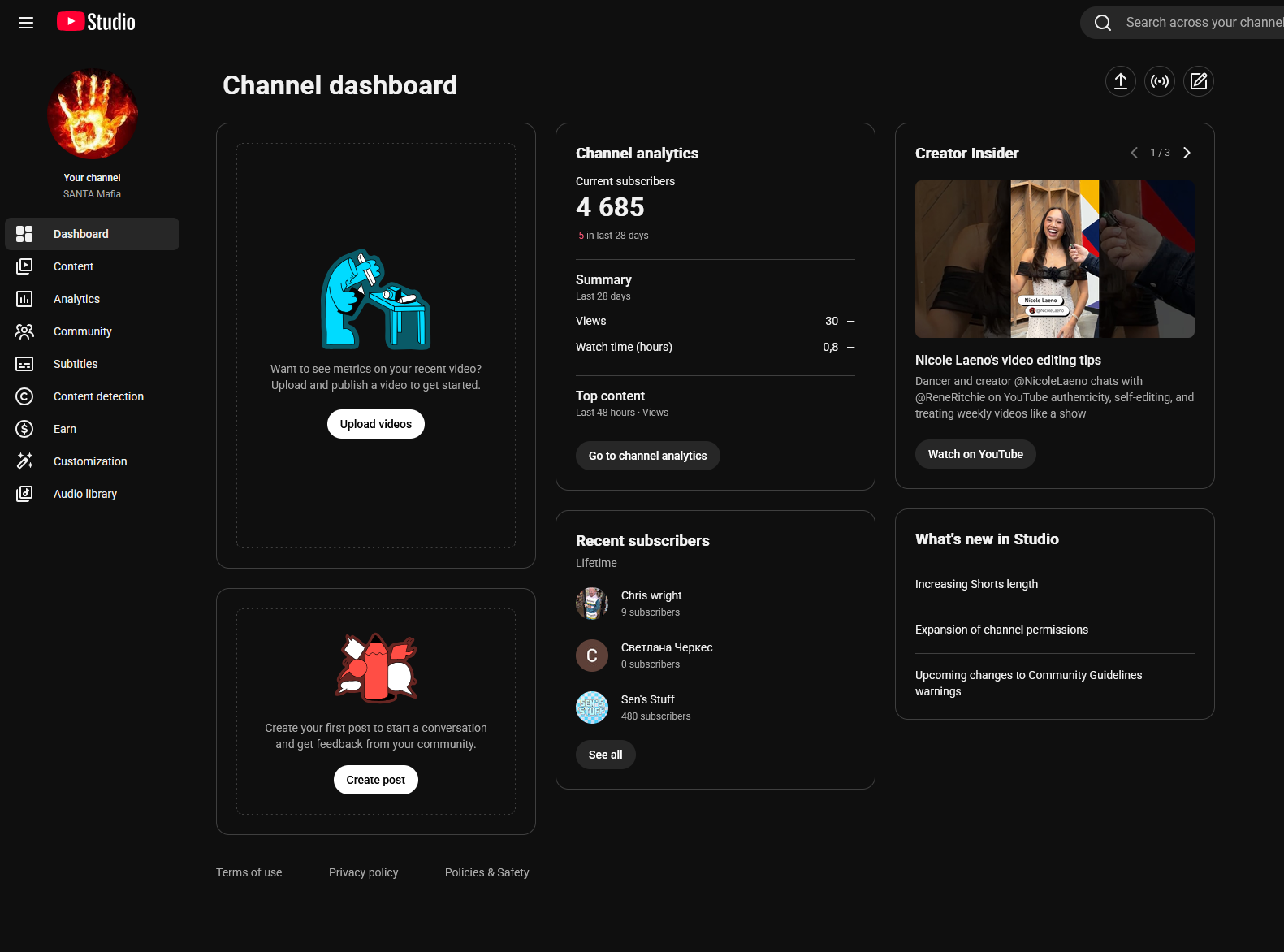Click the Upload videos button

376,424
